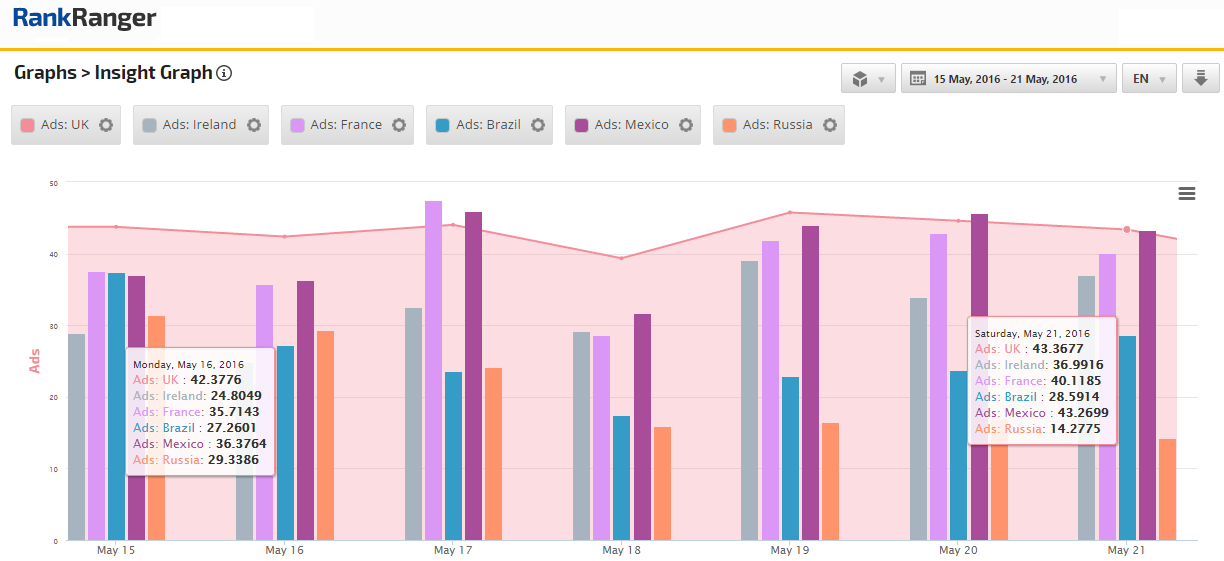Viewport: 1224px width, 561px height.
Task: Click the download arrow export button
Action: tap(1200, 78)
